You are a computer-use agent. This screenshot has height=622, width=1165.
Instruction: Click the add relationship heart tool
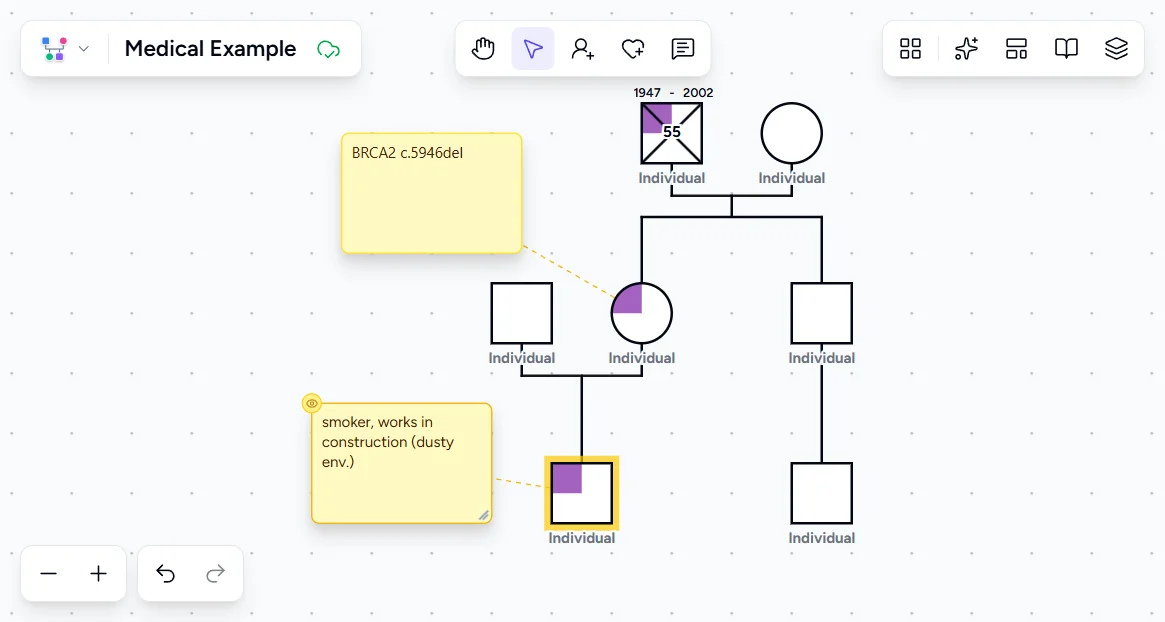(x=632, y=49)
